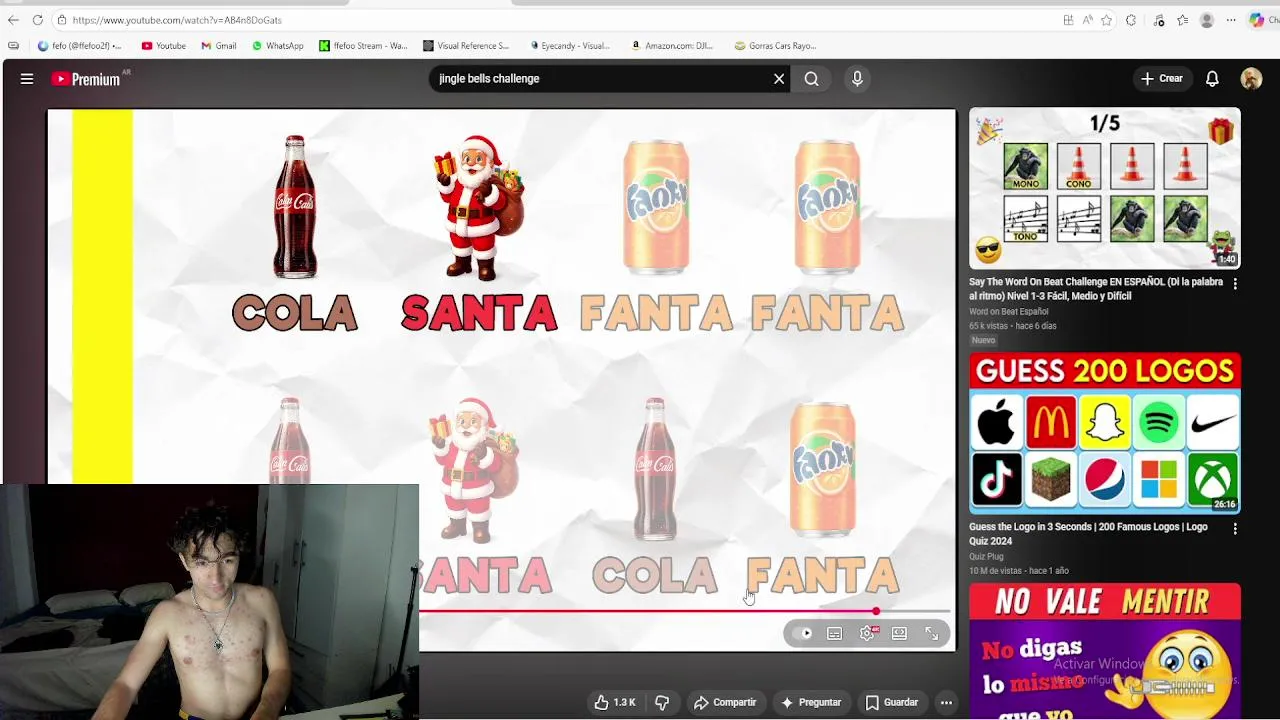Open Visual Reference bookmark
1280x720 pixels.
[x=466, y=46]
